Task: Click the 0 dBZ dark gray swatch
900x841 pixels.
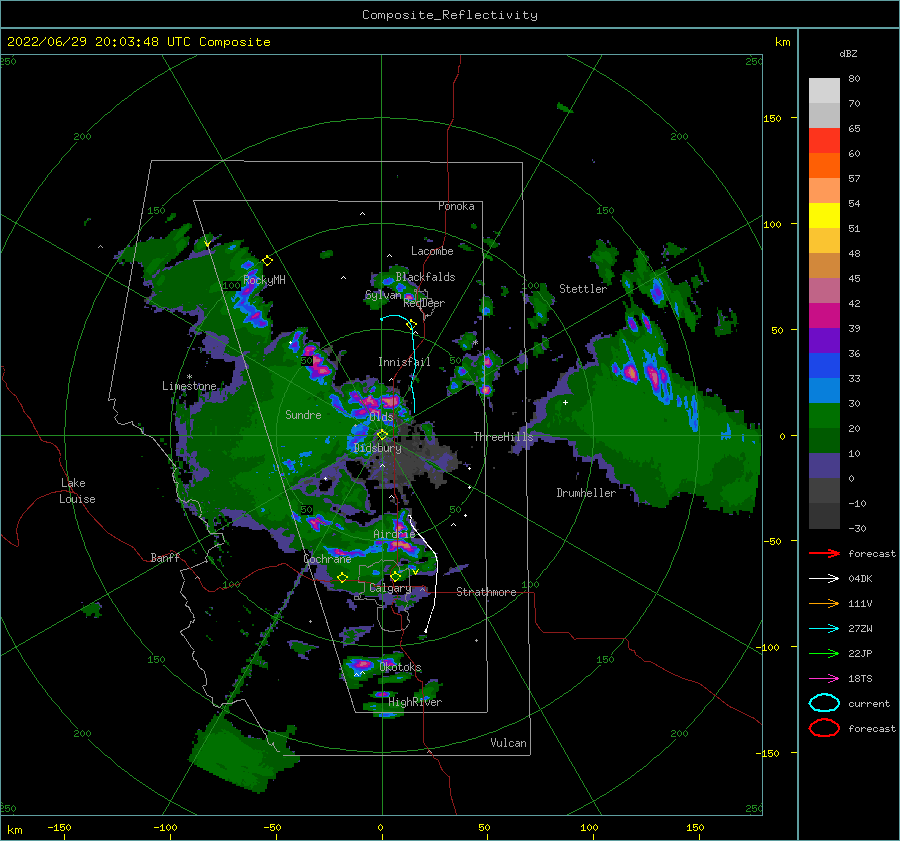Action: tap(824, 490)
